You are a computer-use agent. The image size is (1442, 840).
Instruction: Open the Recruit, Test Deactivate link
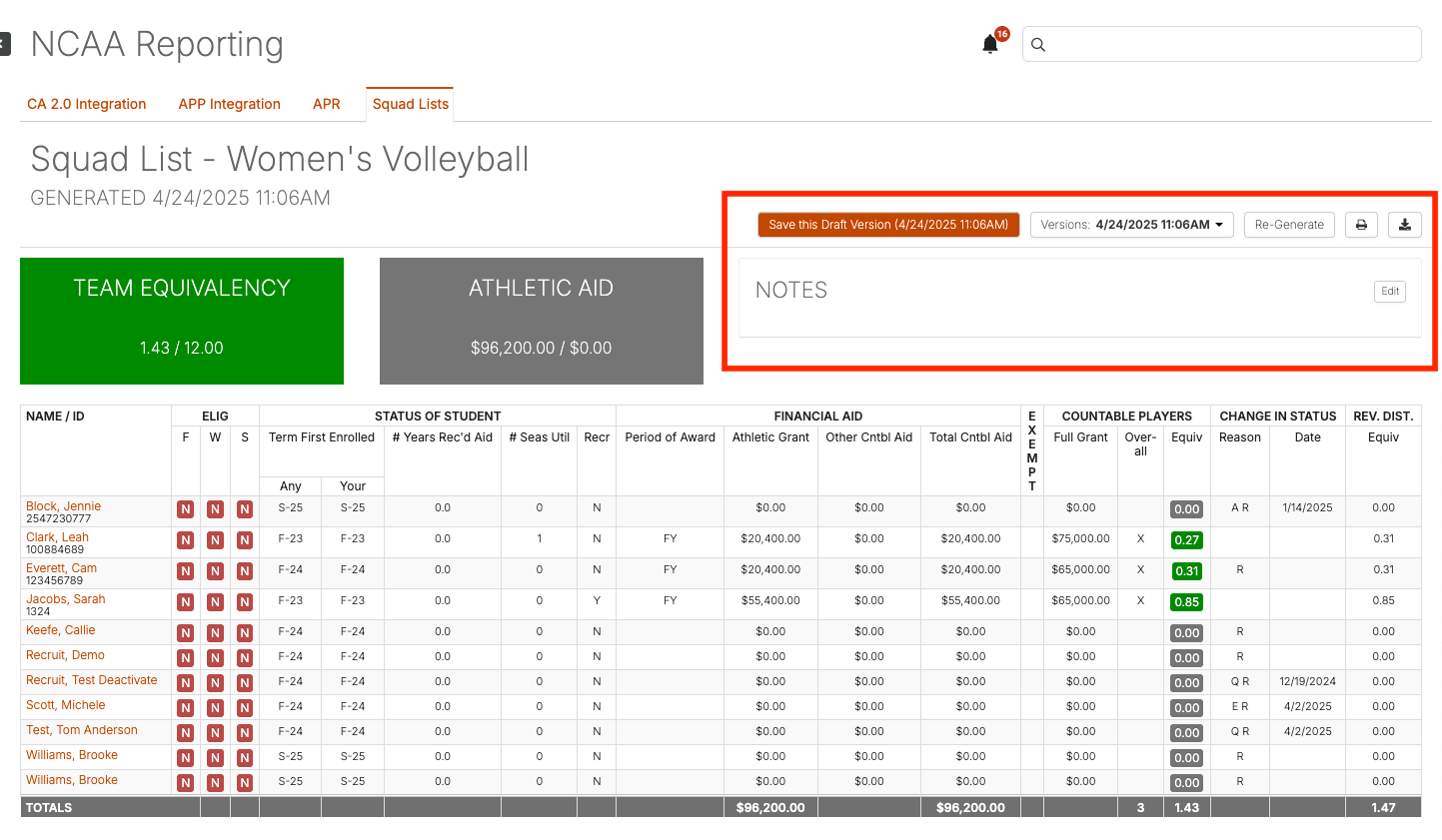(92, 680)
